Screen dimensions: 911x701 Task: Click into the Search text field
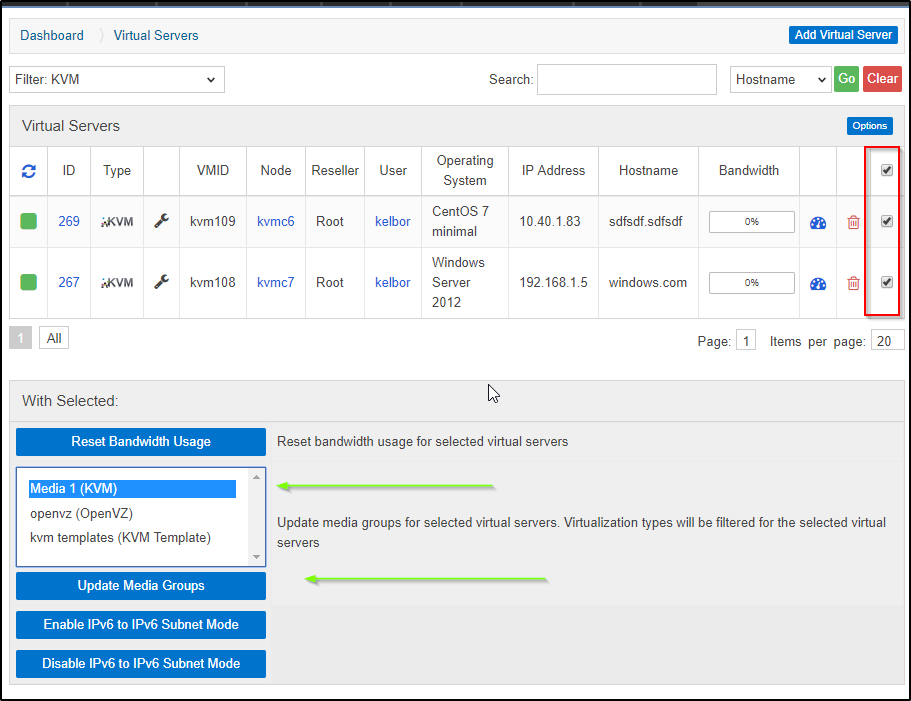point(626,79)
